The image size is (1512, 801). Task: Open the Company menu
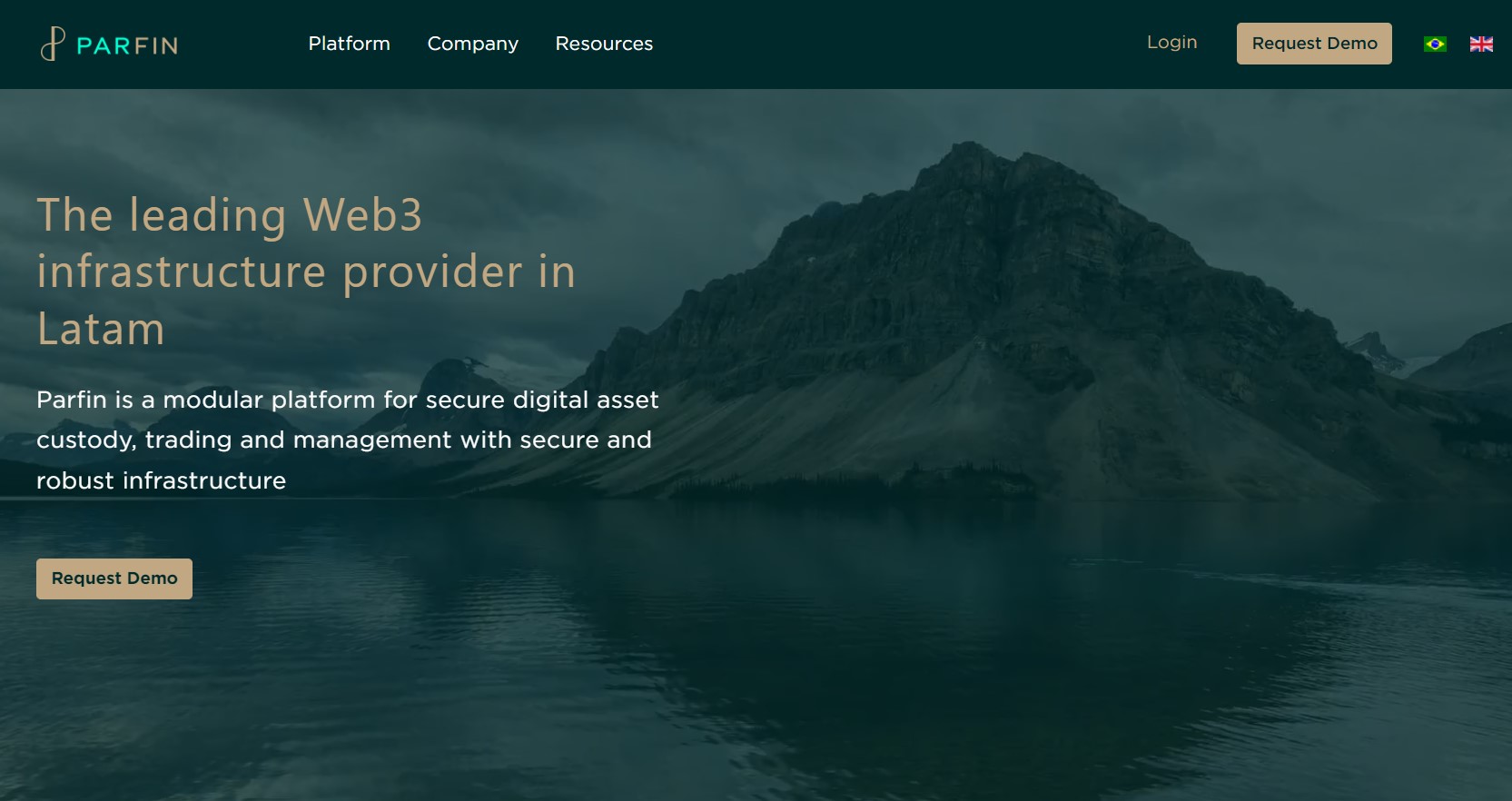472,44
